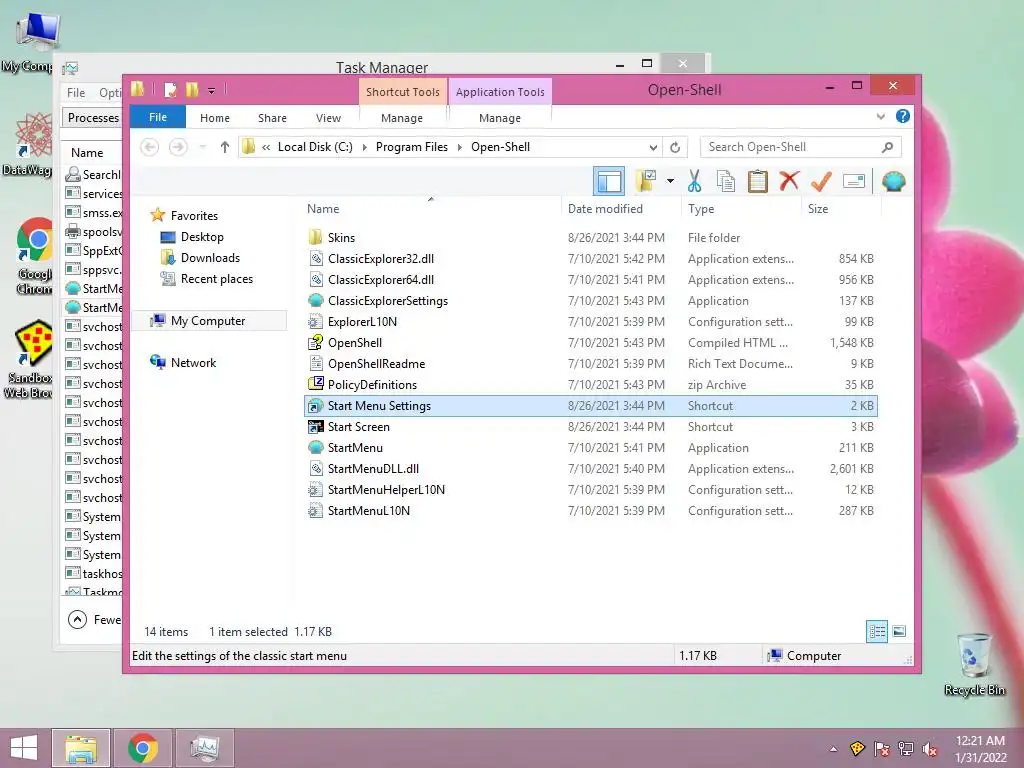Click Fewer details in Task Manager

point(95,619)
